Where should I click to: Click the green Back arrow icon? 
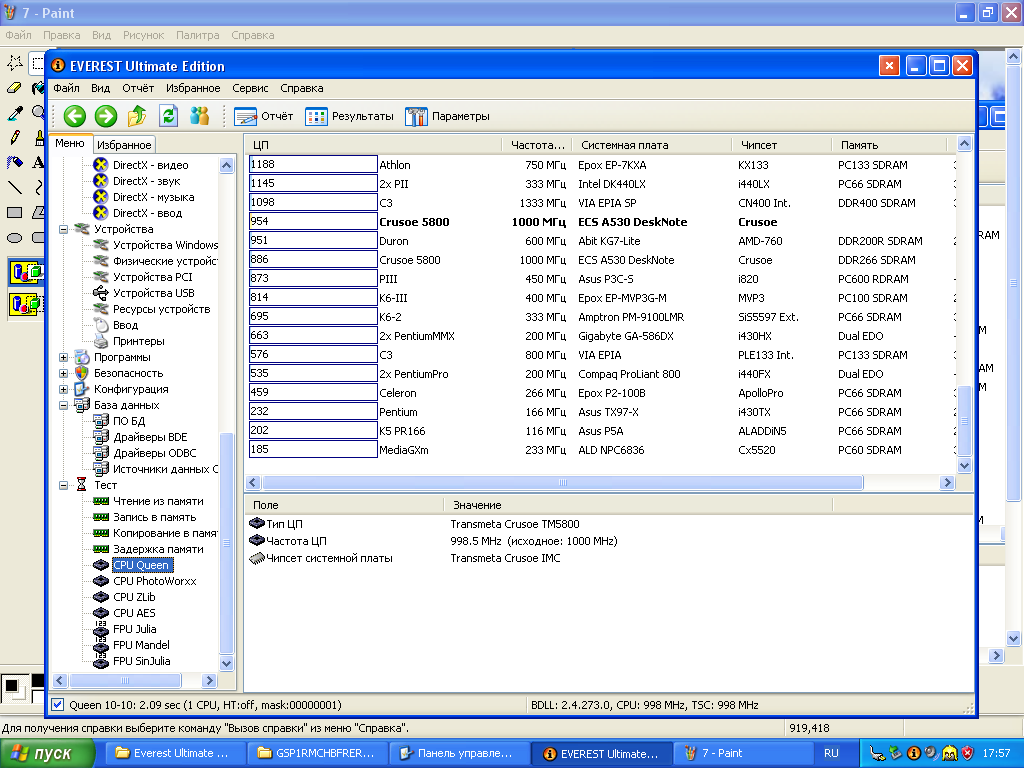[x=74, y=116]
